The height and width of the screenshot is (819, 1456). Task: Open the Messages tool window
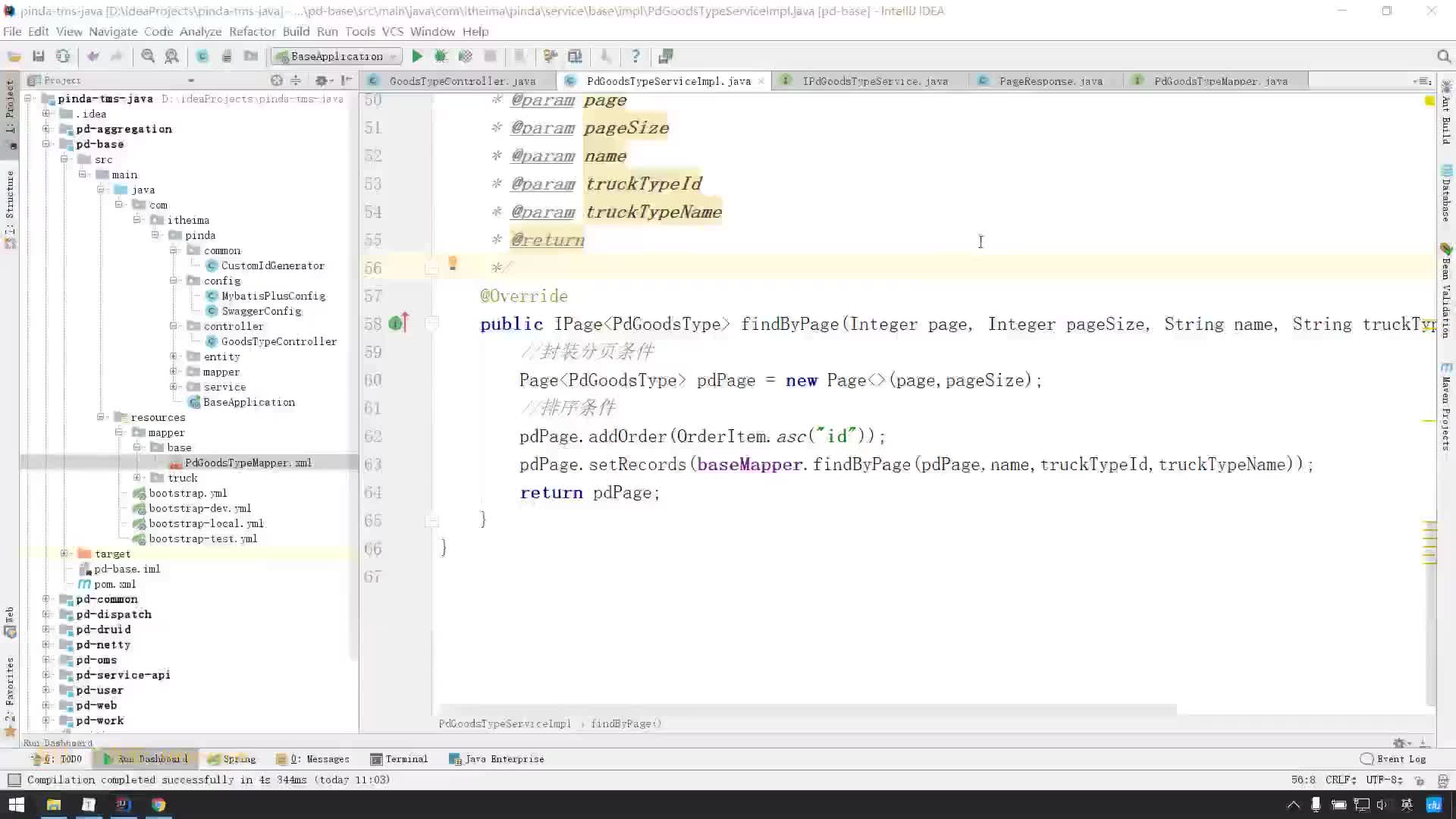pos(313,759)
